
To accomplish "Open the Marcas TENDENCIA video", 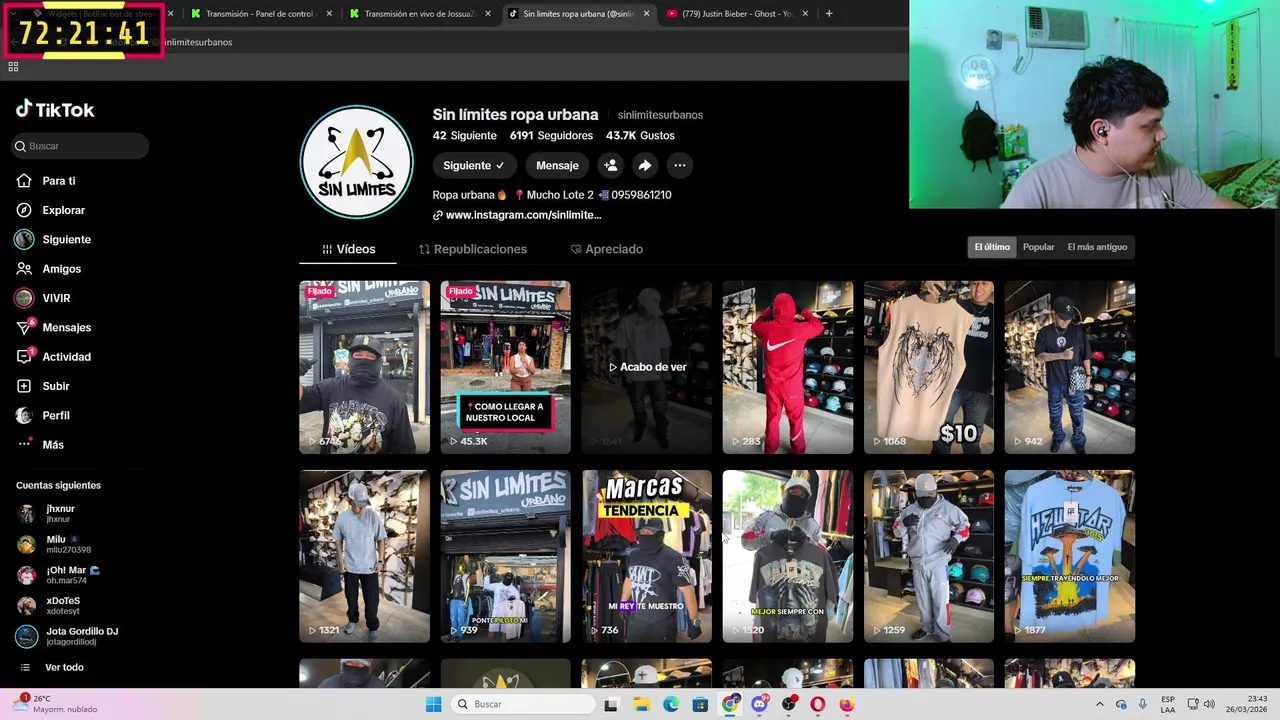I will pos(647,556).
